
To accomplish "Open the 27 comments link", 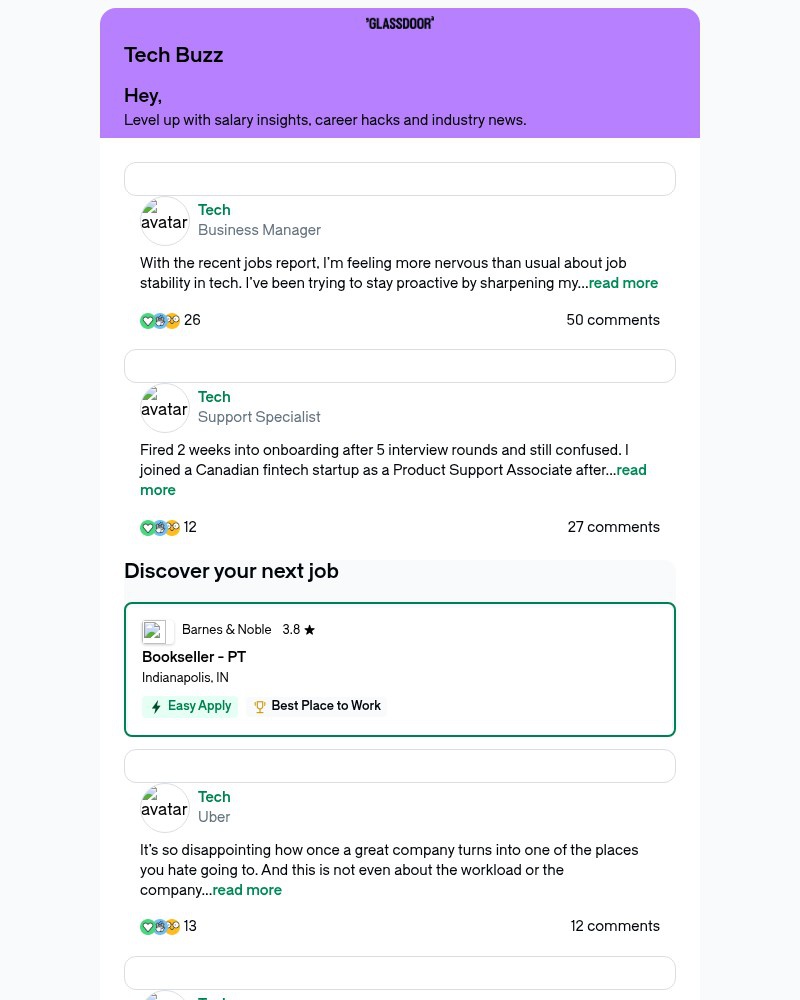I will pos(613,527).
